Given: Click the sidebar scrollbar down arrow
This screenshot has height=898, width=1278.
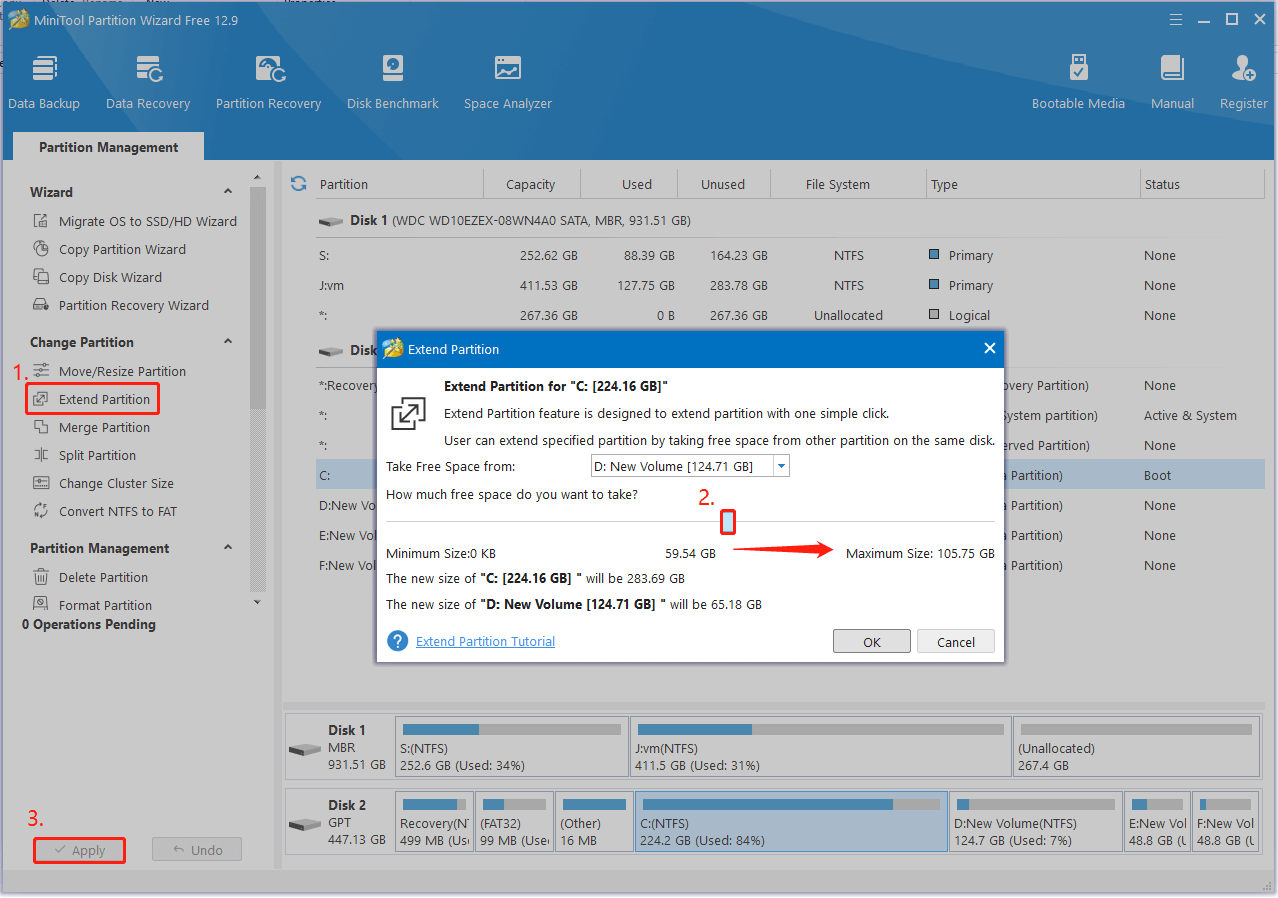Looking at the screenshot, I should [258, 602].
